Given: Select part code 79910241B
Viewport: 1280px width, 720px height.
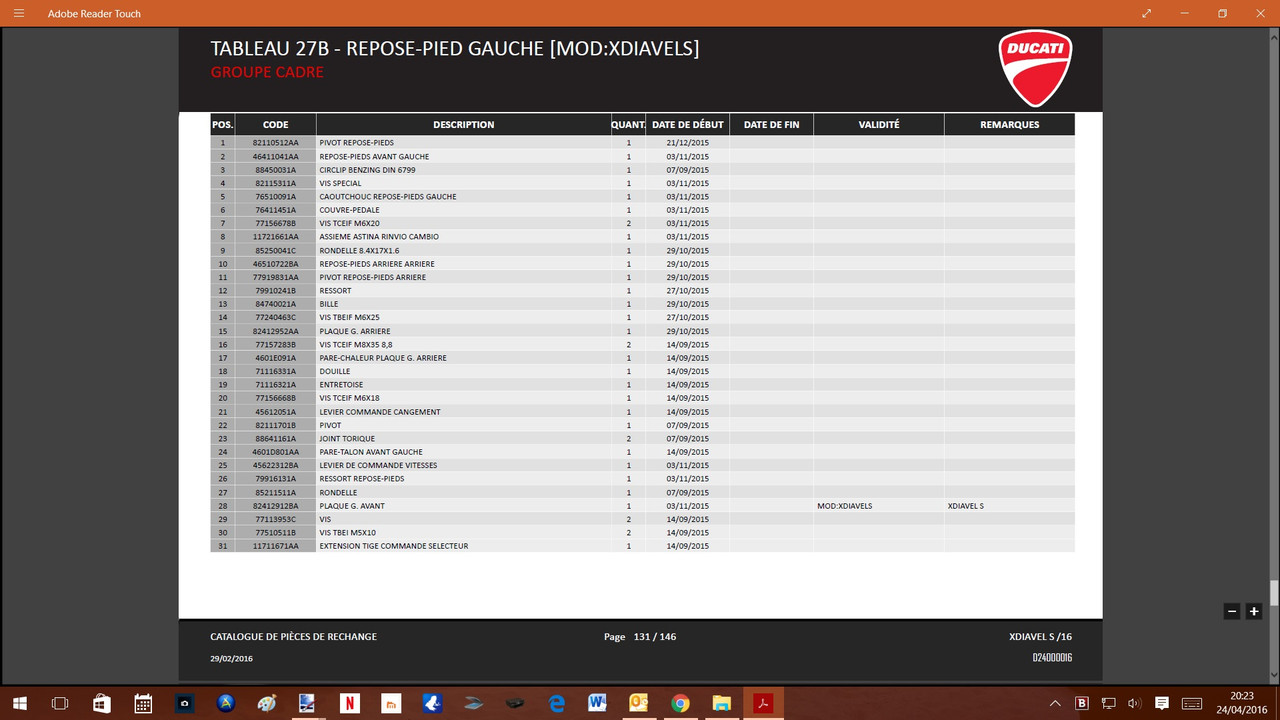Looking at the screenshot, I should coord(275,291).
